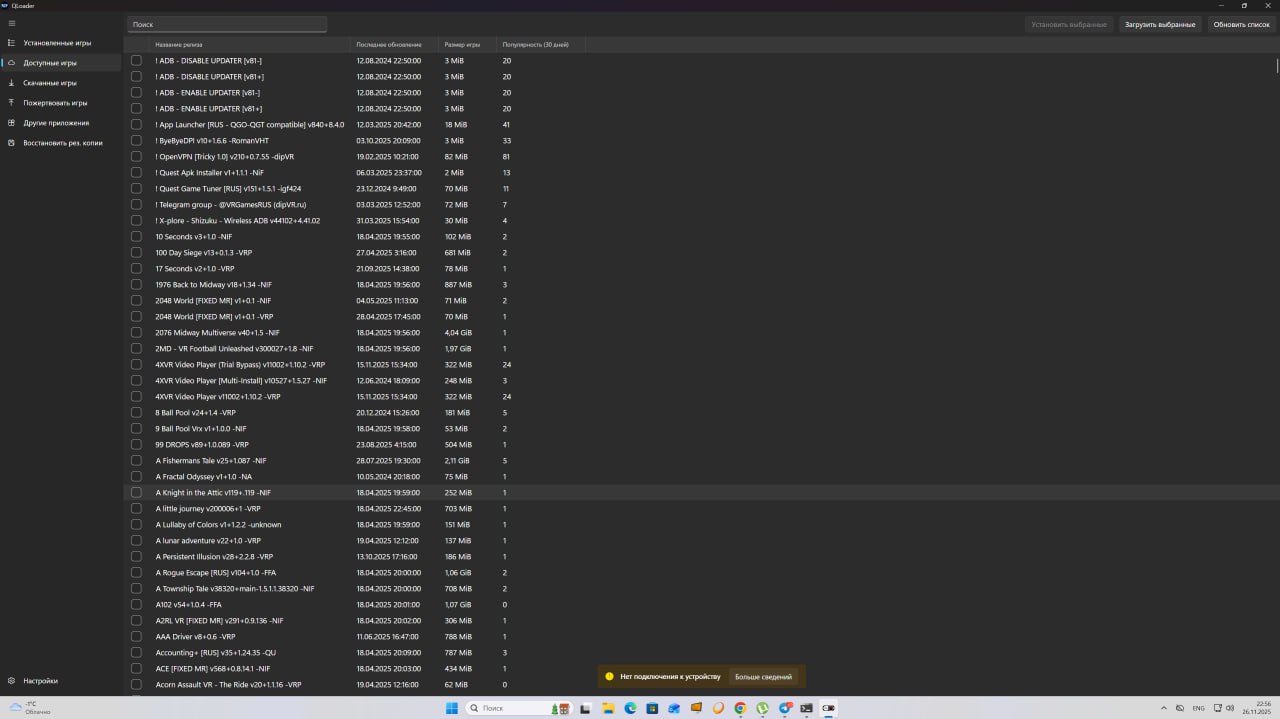
Task: Open Восстановить рез. копии
Action: click(x=63, y=143)
